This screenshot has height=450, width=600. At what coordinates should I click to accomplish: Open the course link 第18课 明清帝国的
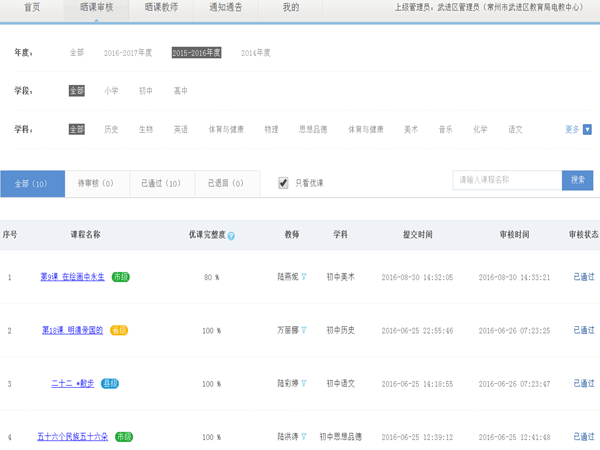tap(74, 330)
